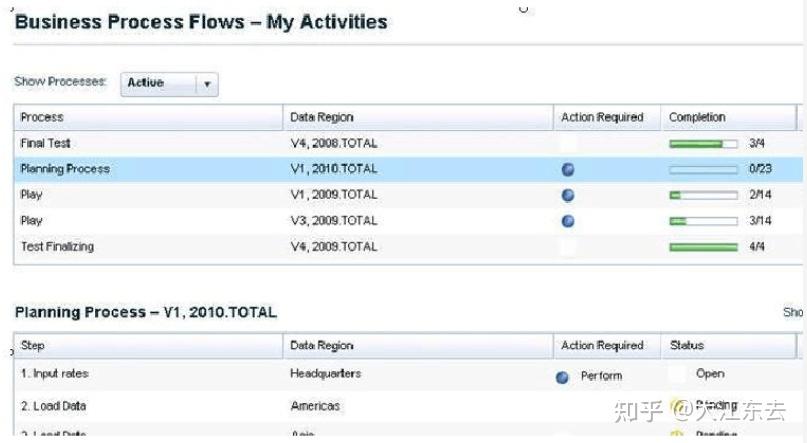Sort by top Data Region column header
The width and height of the screenshot is (807, 443).
coord(321,117)
